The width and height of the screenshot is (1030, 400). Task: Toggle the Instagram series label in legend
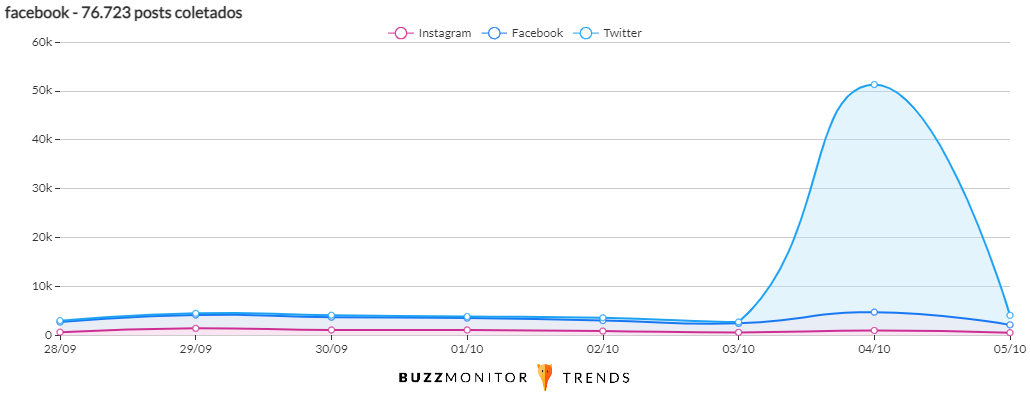click(445, 33)
